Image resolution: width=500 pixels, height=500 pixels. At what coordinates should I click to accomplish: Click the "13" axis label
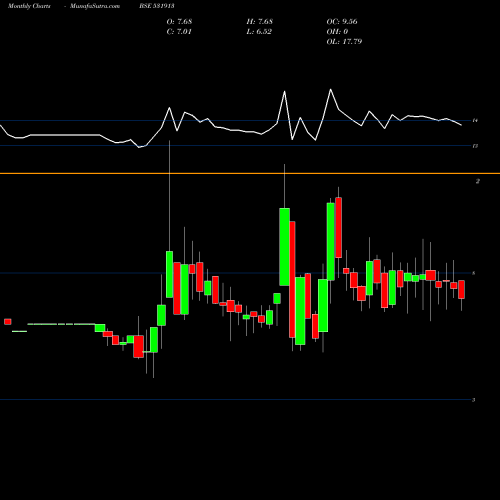click(x=475, y=146)
